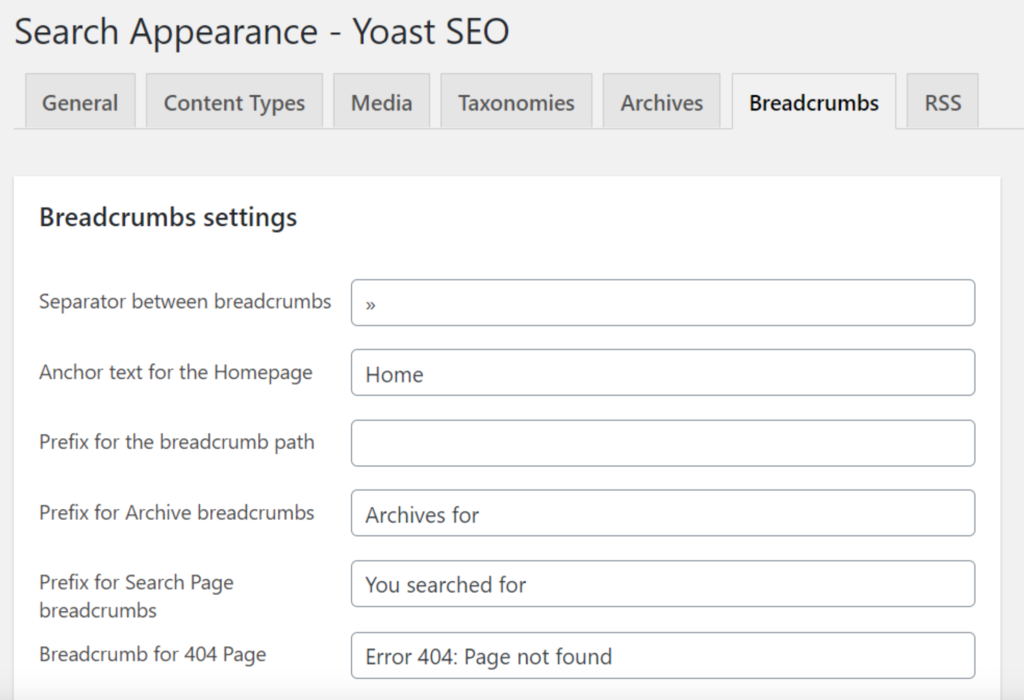Click the Homepage anchor text field containing Home
The height and width of the screenshot is (700, 1024).
pos(662,373)
